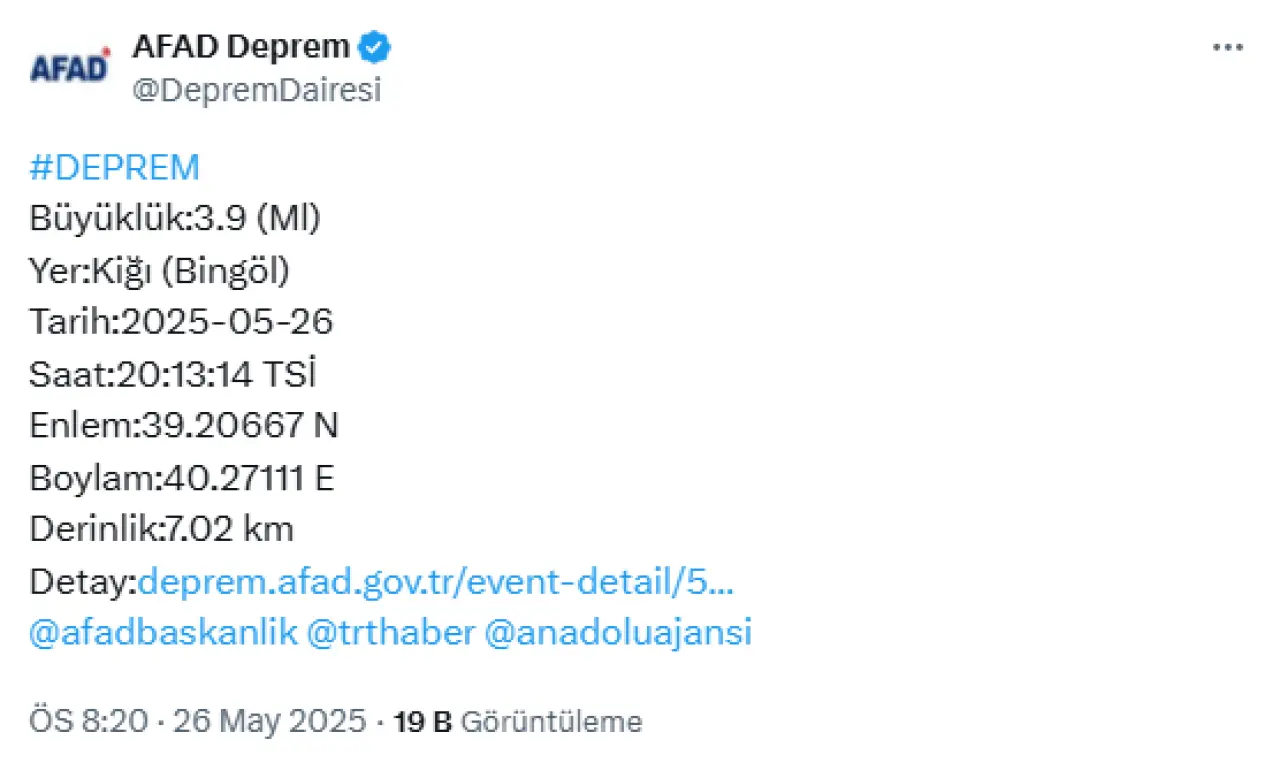Click the Saat:20:13:14 TSİ line
This screenshot has height=778, width=1280.
click(x=173, y=374)
